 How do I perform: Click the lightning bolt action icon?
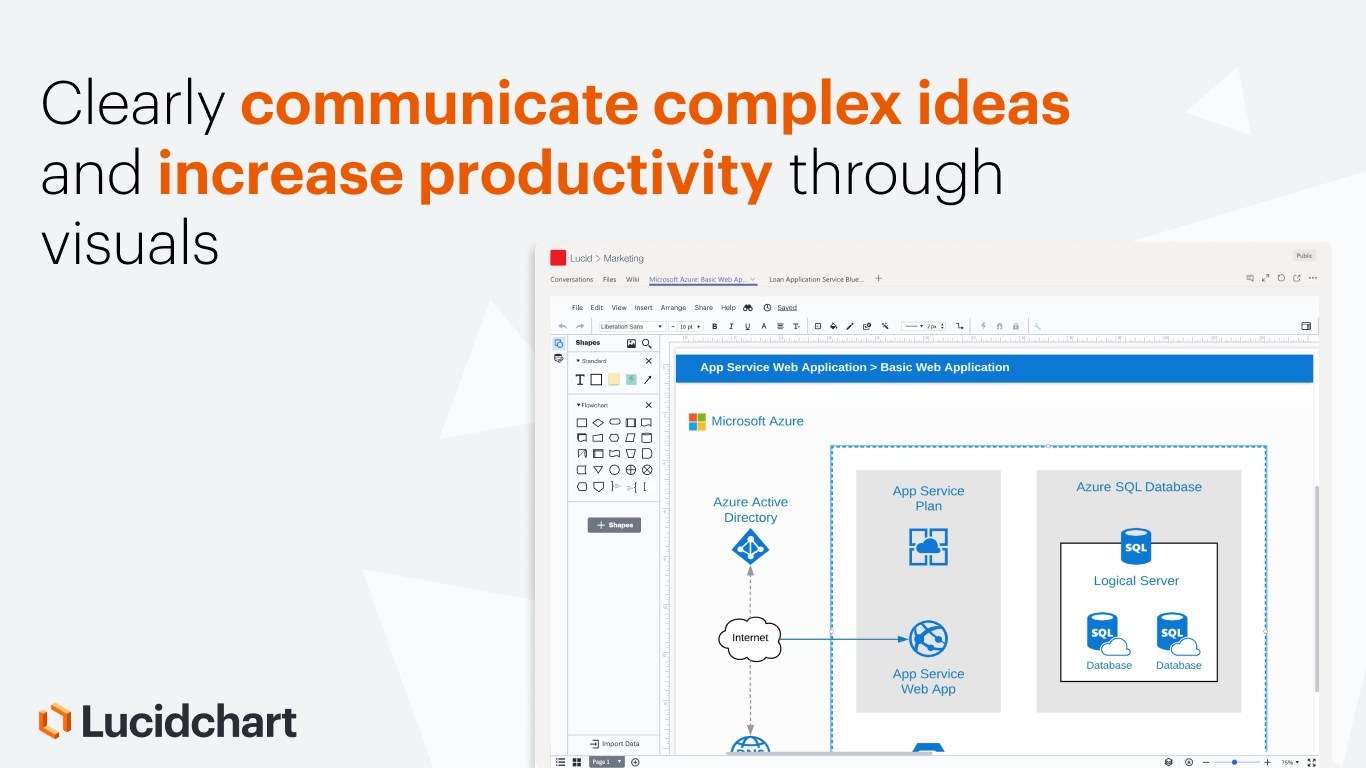pos(984,326)
